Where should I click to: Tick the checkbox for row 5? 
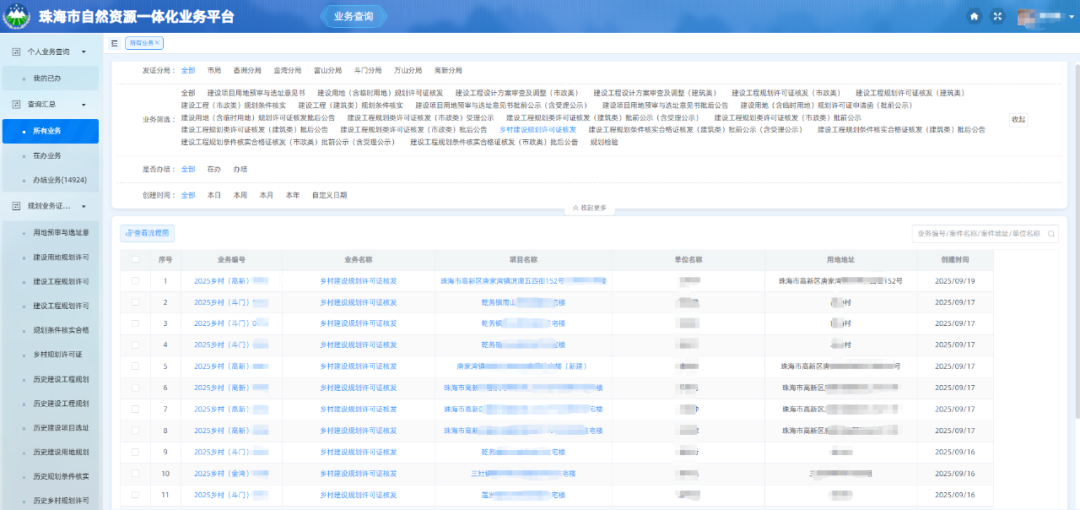(x=135, y=366)
